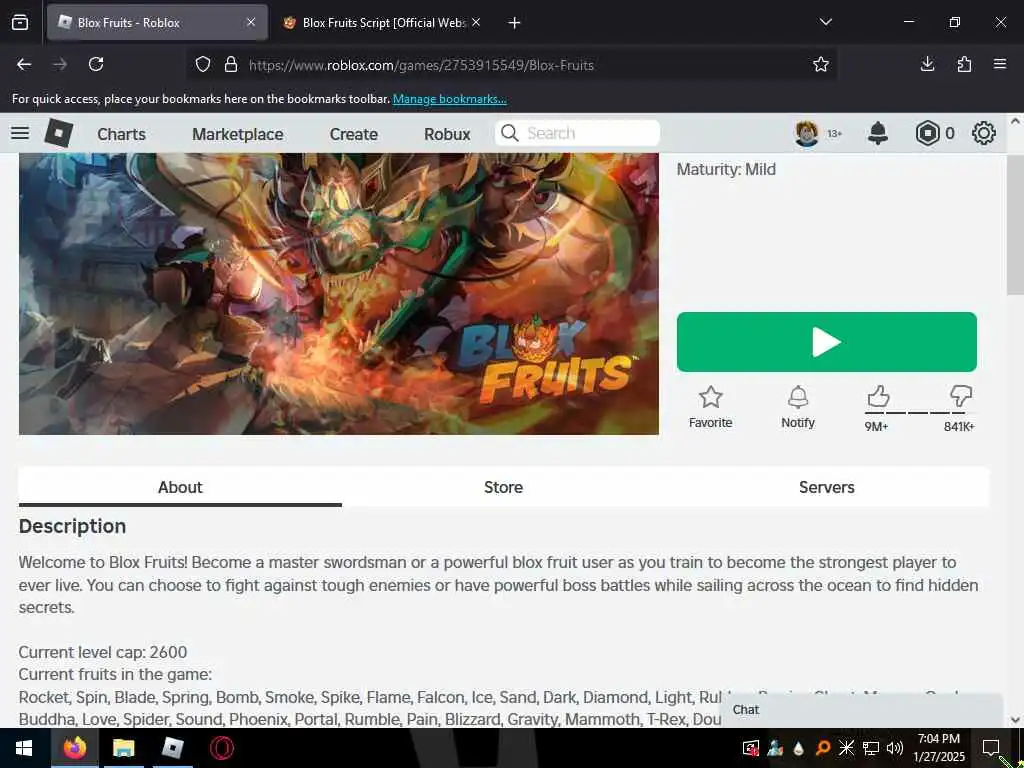
Task: Click the page vertical scrollbar thumb
Action: 1016,225
